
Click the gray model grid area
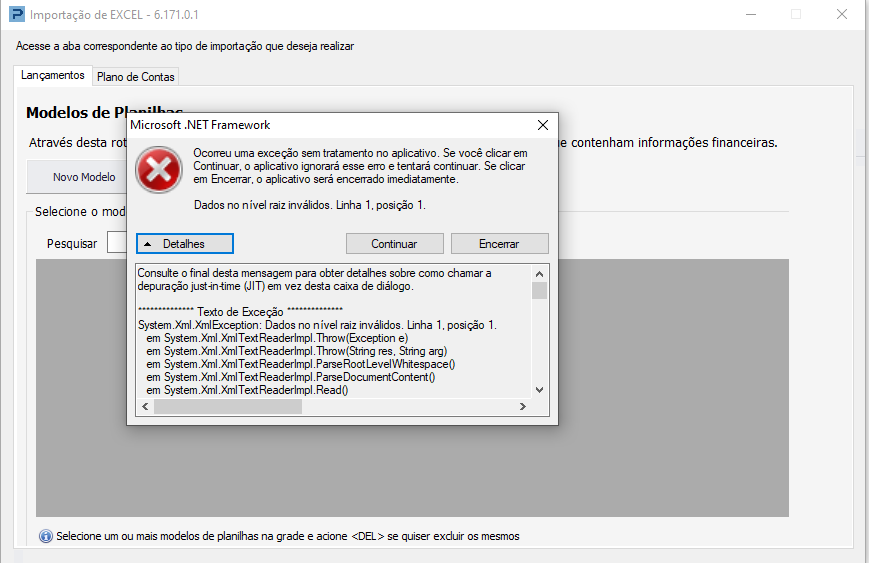coord(412,471)
